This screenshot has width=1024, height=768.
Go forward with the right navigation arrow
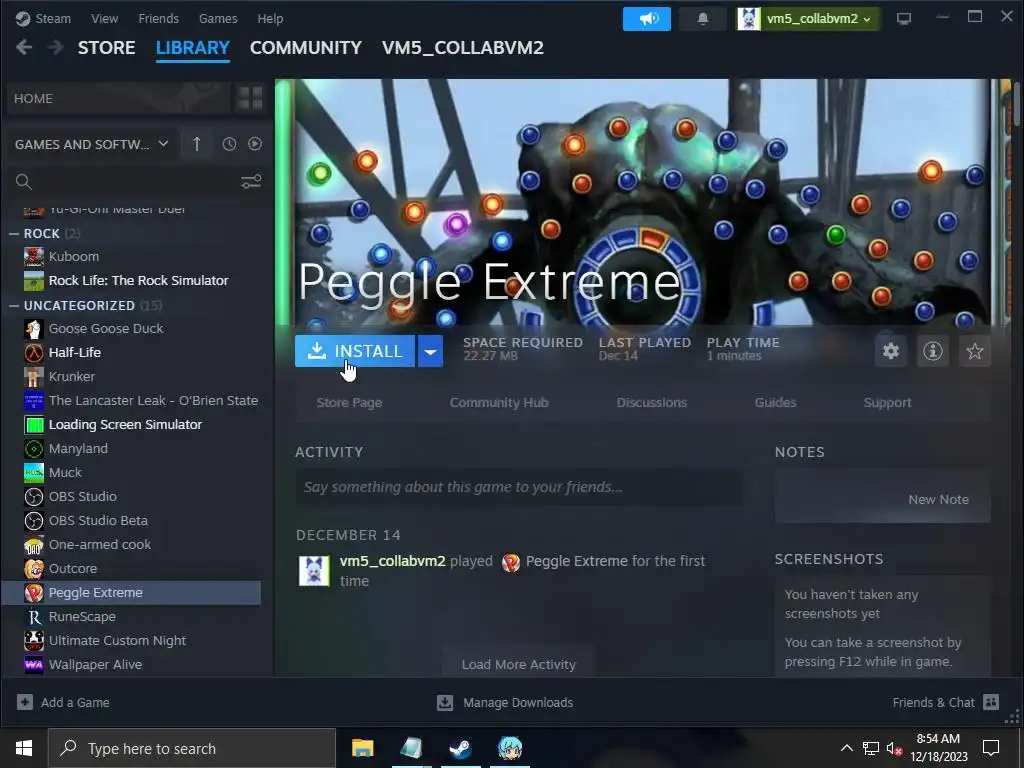(x=56, y=47)
